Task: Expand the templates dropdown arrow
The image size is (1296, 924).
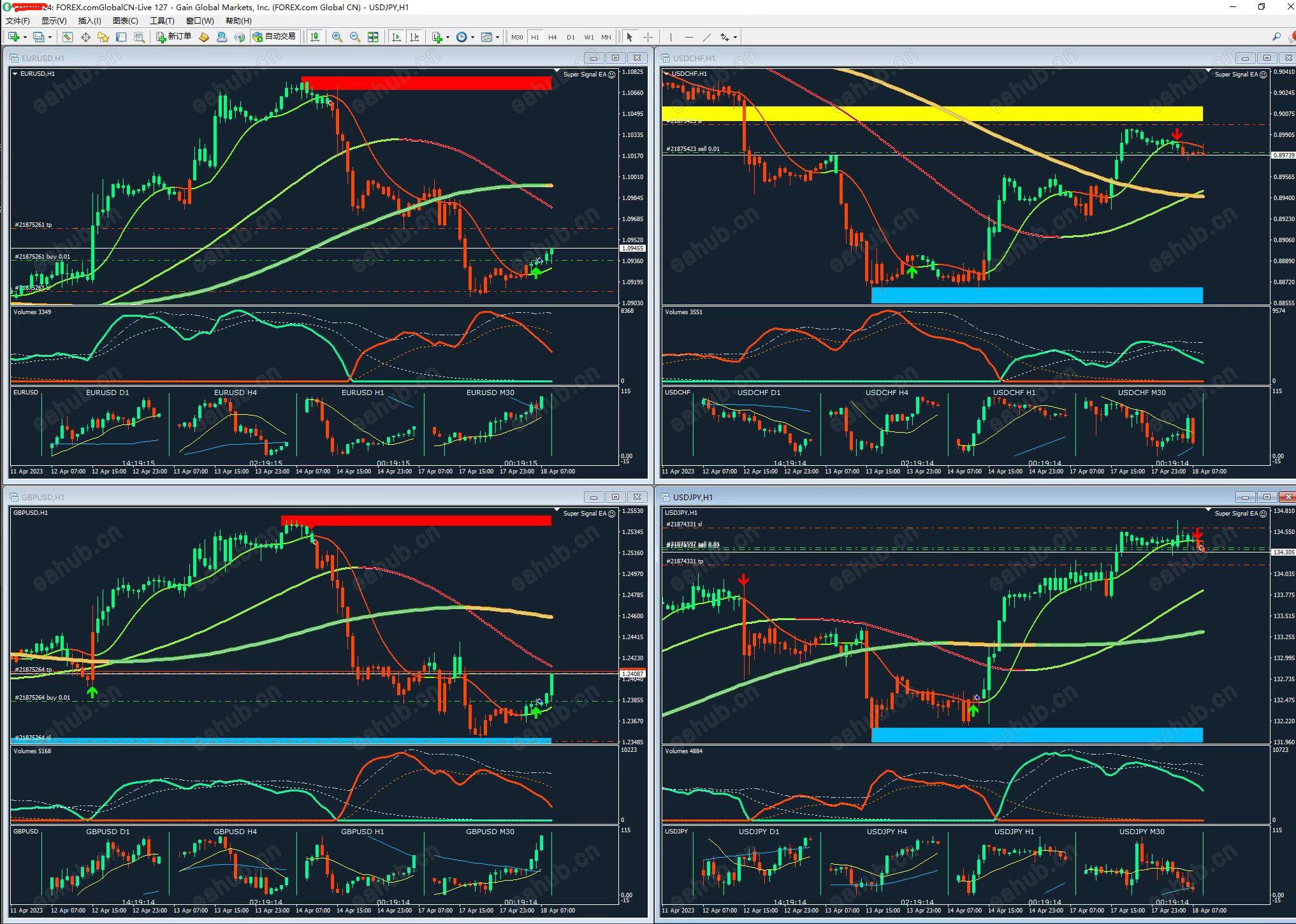Action: tap(497, 37)
